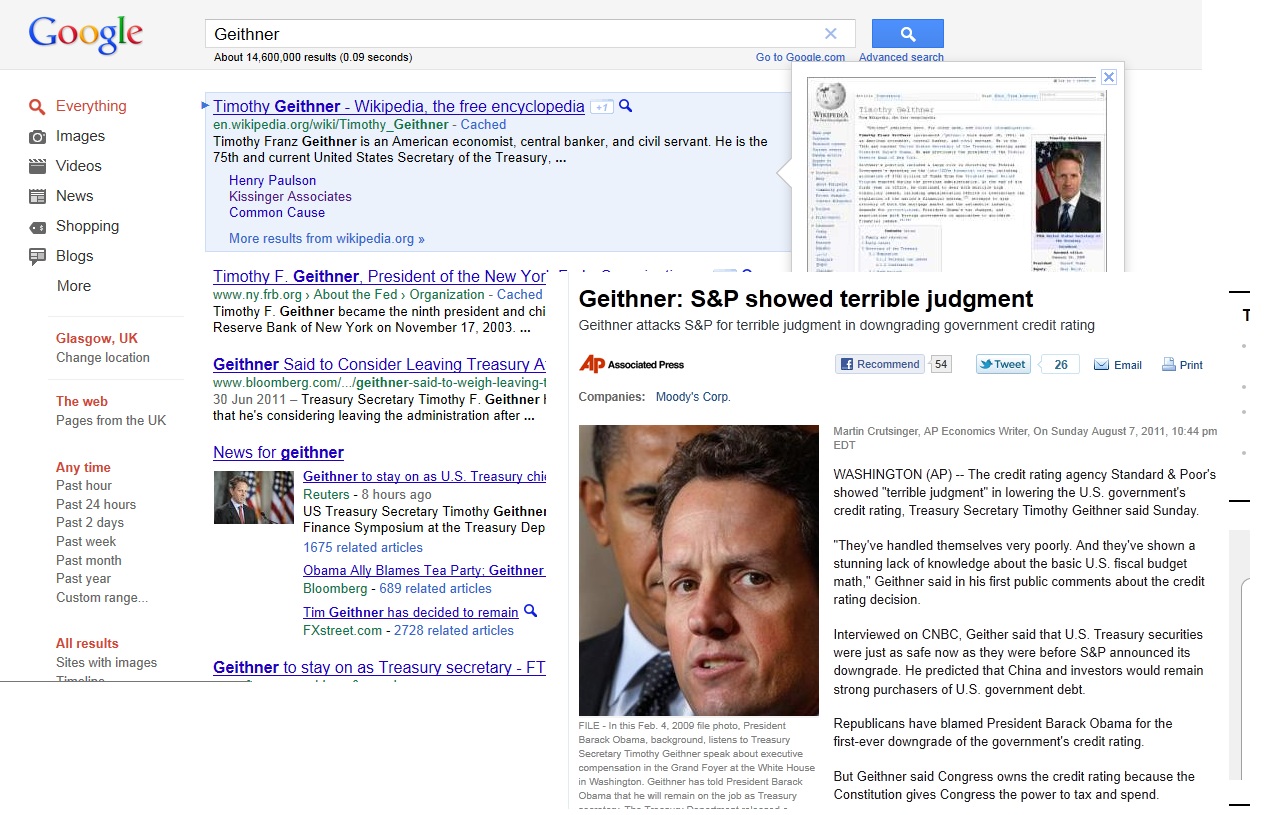The width and height of the screenshot is (1284, 815).
Task: Filter results by Past 2 days
Action: click(90, 523)
